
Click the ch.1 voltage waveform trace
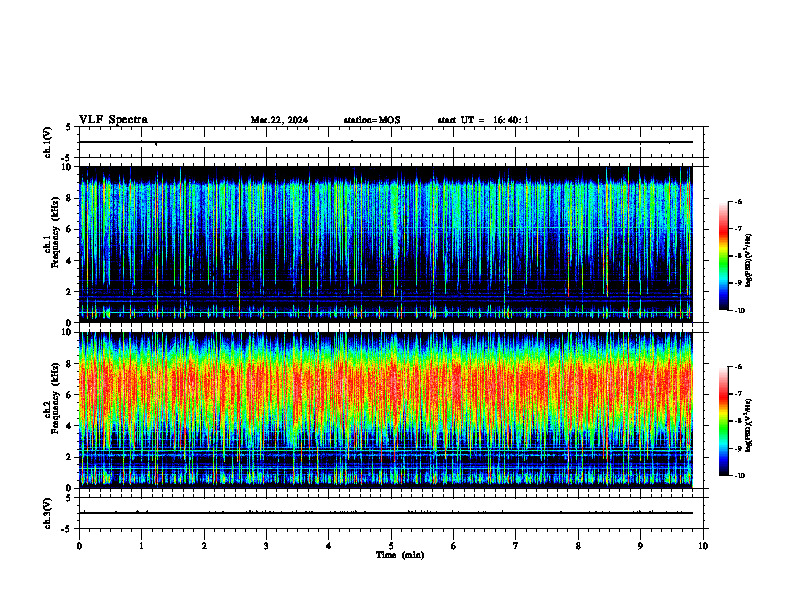click(x=386, y=142)
